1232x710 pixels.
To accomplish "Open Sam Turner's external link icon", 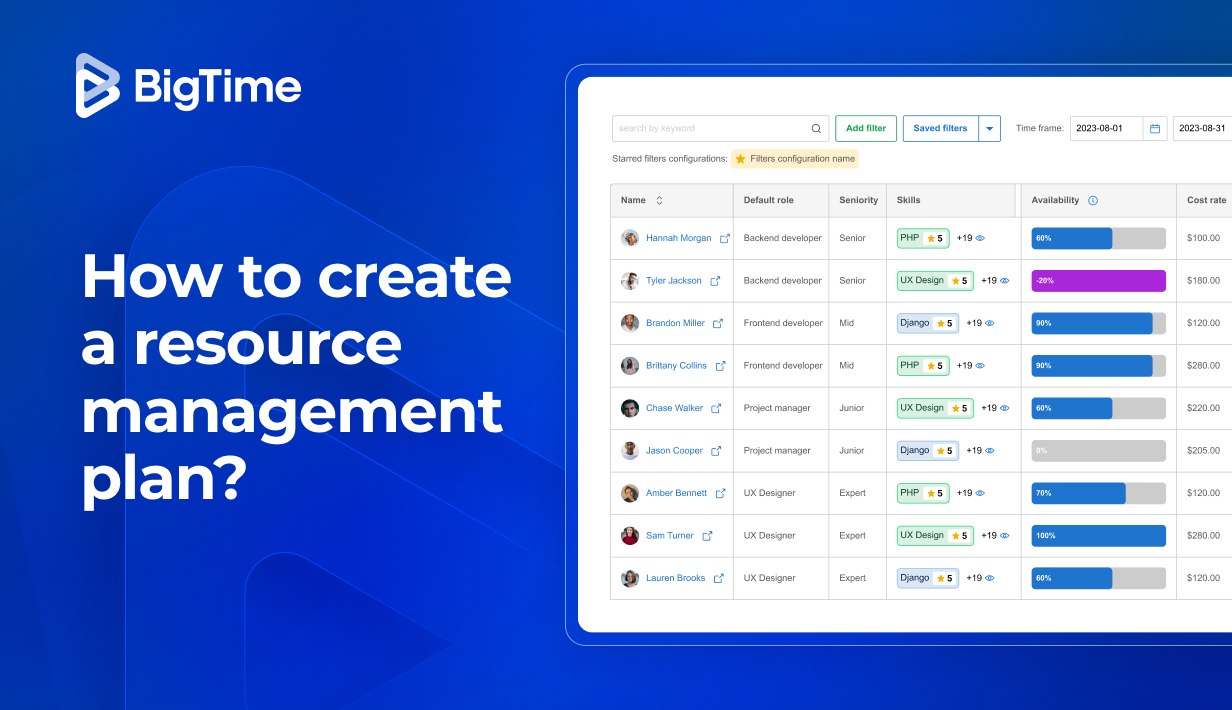I will pos(707,536).
